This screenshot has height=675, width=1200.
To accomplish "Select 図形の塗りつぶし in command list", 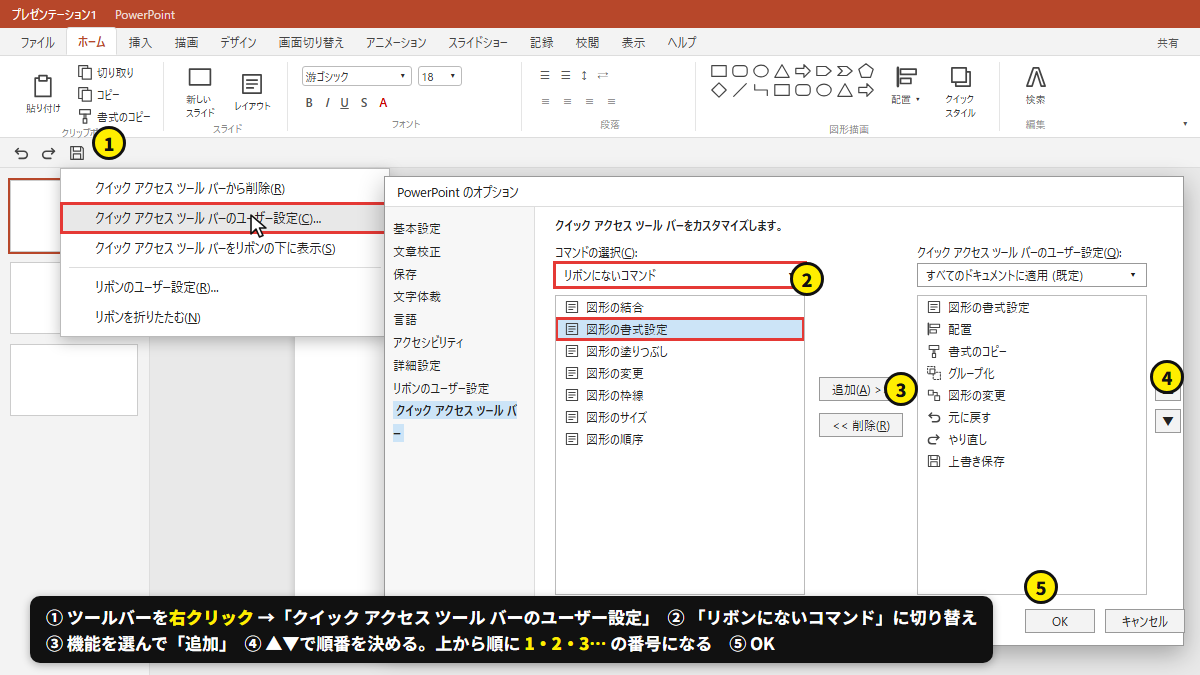I will [x=680, y=351].
